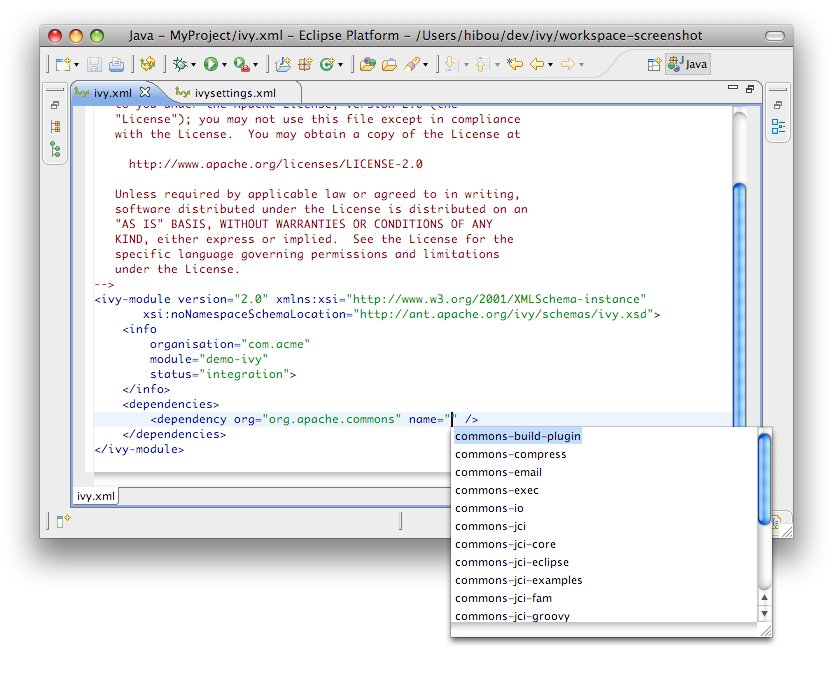Viewport: 833px width, 680px height.
Task: Open the Back navigation history dropdown
Action: (x=551, y=66)
